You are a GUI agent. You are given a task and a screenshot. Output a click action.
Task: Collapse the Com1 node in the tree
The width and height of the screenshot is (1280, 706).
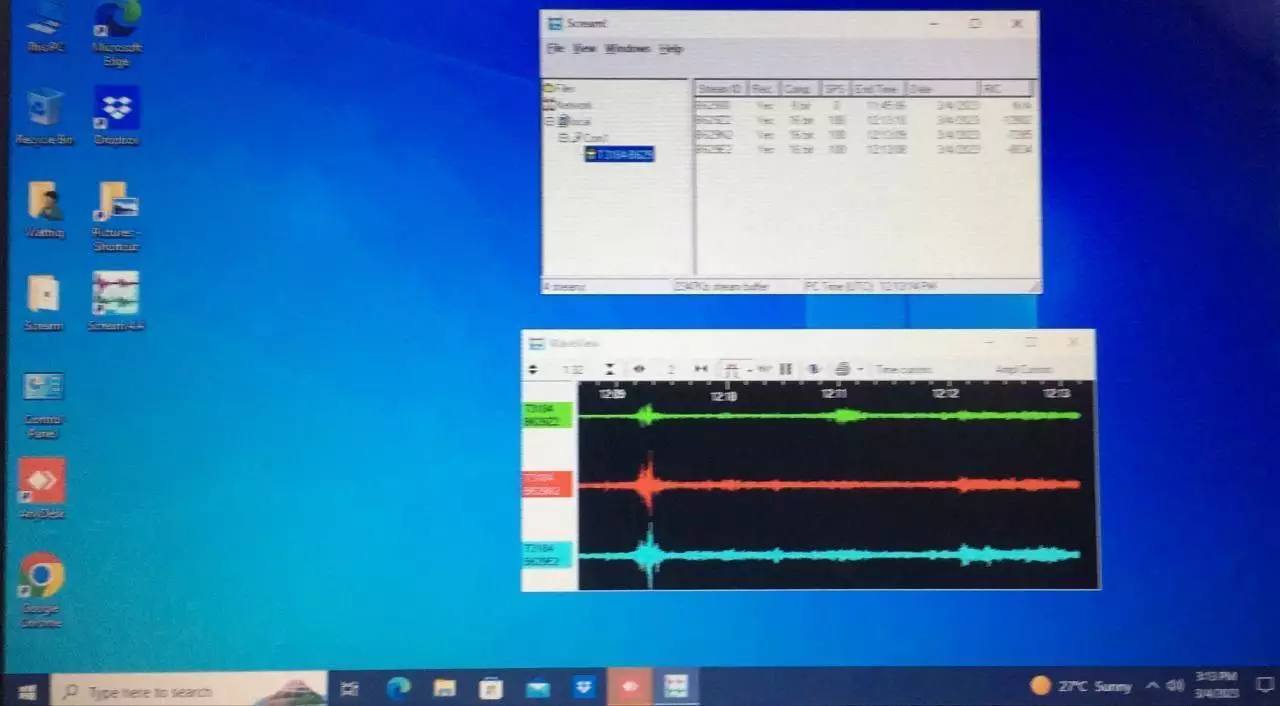[x=562, y=138]
